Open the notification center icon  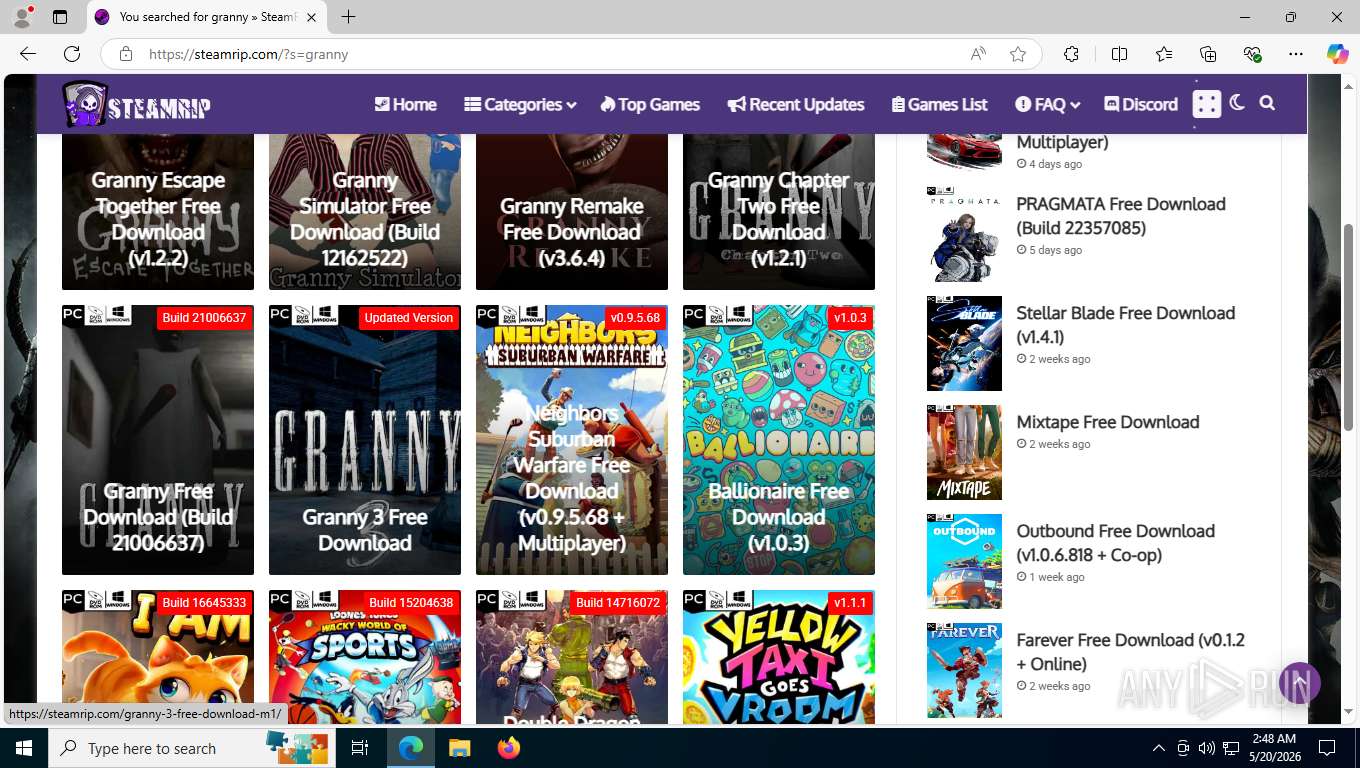tap(1327, 748)
